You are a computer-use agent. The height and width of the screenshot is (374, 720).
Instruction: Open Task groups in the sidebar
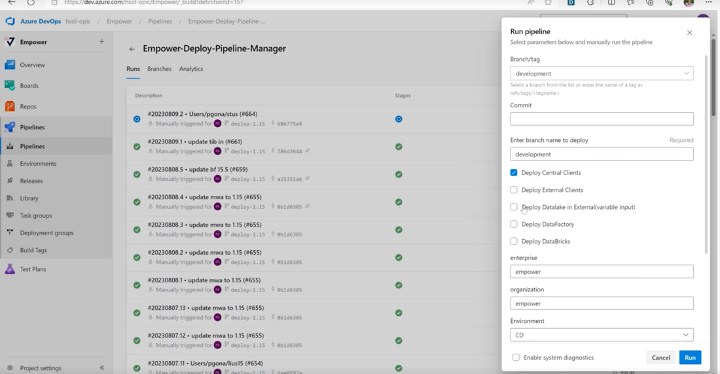coord(36,215)
